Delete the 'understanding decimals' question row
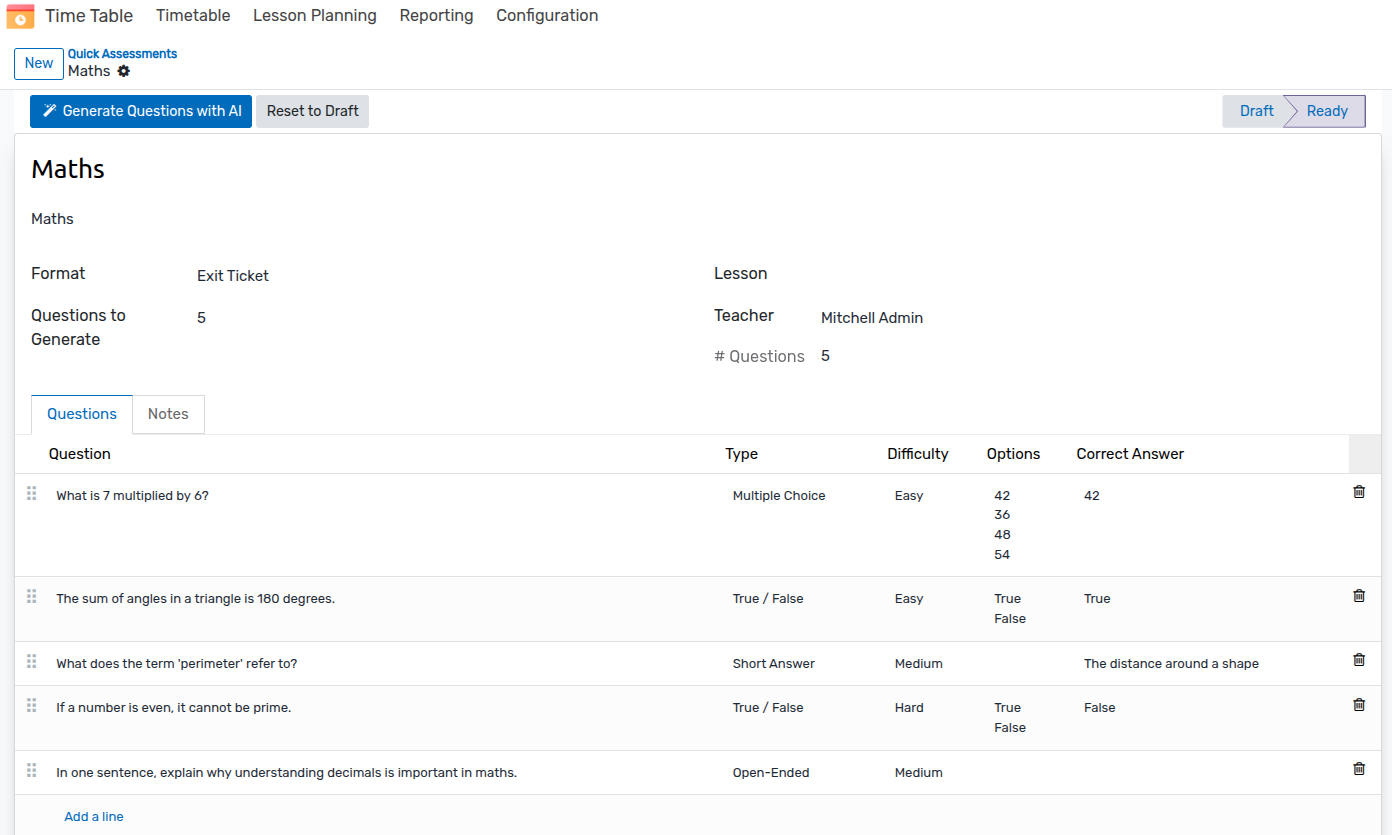The height and width of the screenshot is (835, 1392). click(1358, 768)
